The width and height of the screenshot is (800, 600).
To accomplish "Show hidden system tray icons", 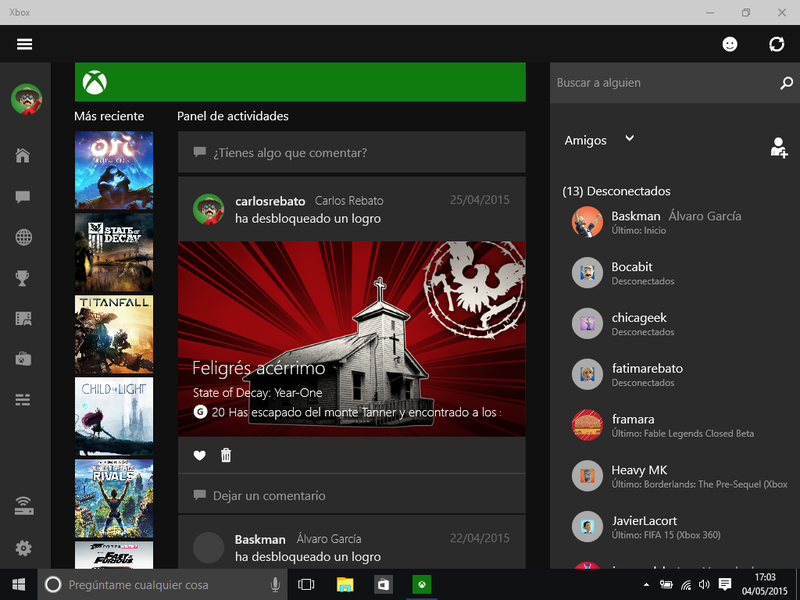I will (x=646, y=585).
